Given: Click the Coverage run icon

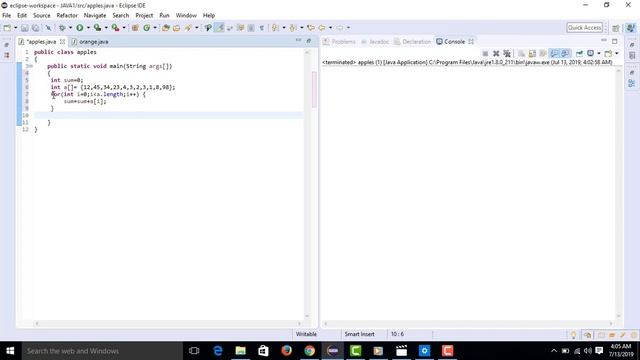Looking at the screenshot, I should (x=97, y=28).
